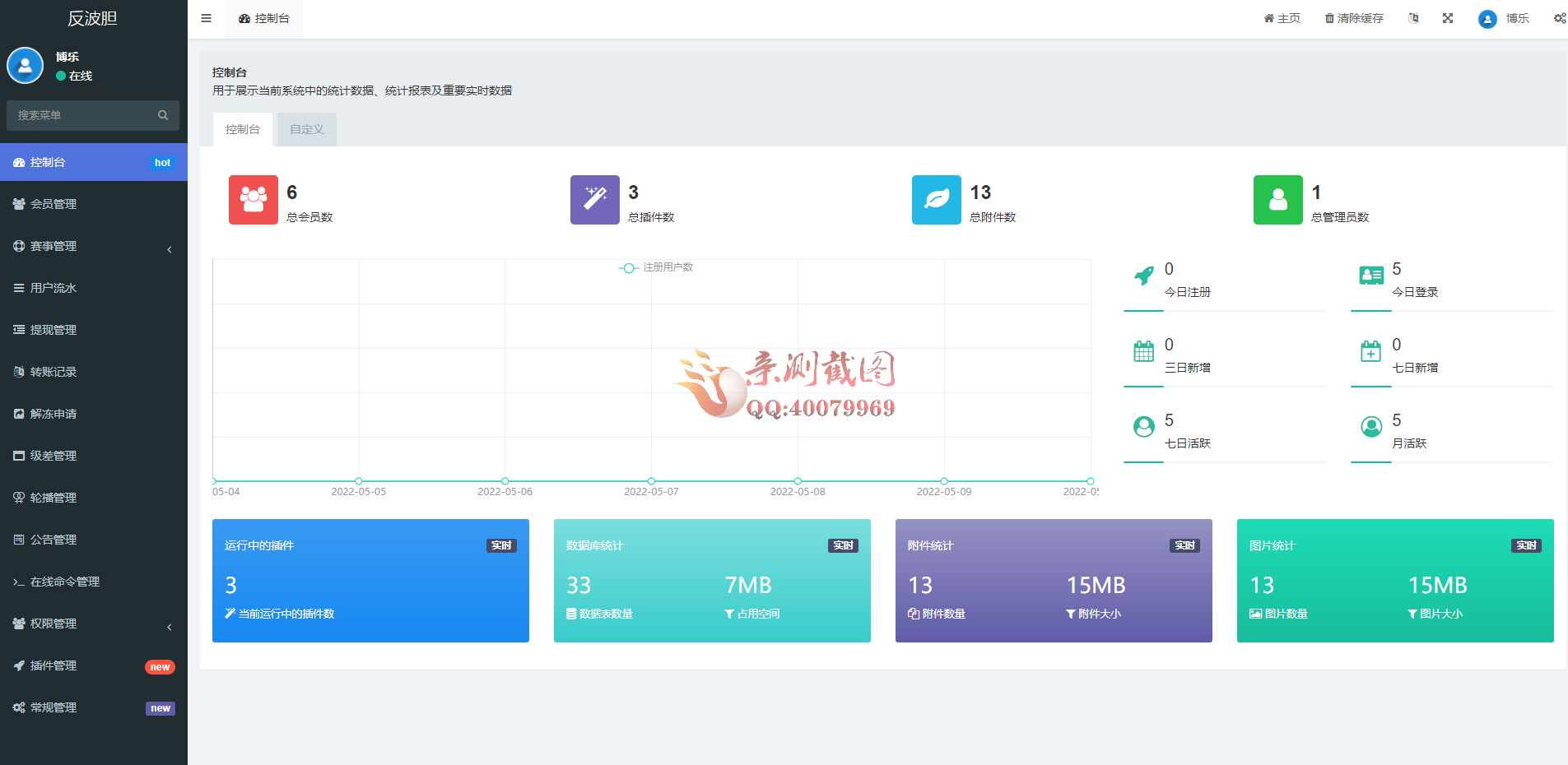The image size is (1568, 765).
Task: Click the settings gear icon top right
Action: (1559, 18)
